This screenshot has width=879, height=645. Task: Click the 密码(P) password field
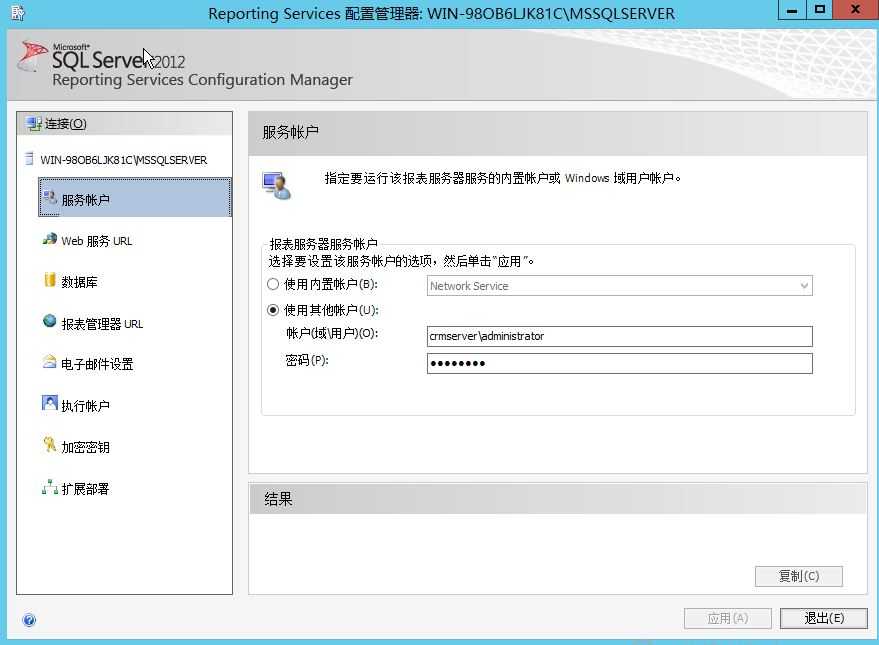(x=619, y=363)
